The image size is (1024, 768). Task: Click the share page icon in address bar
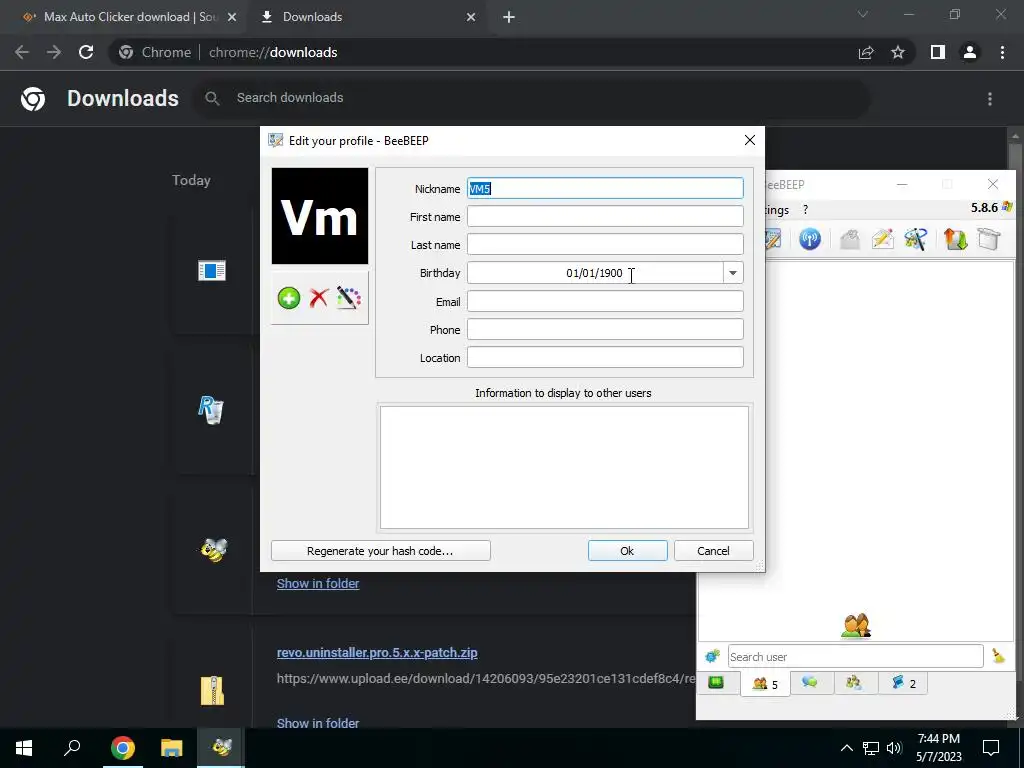[x=866, y=52]
